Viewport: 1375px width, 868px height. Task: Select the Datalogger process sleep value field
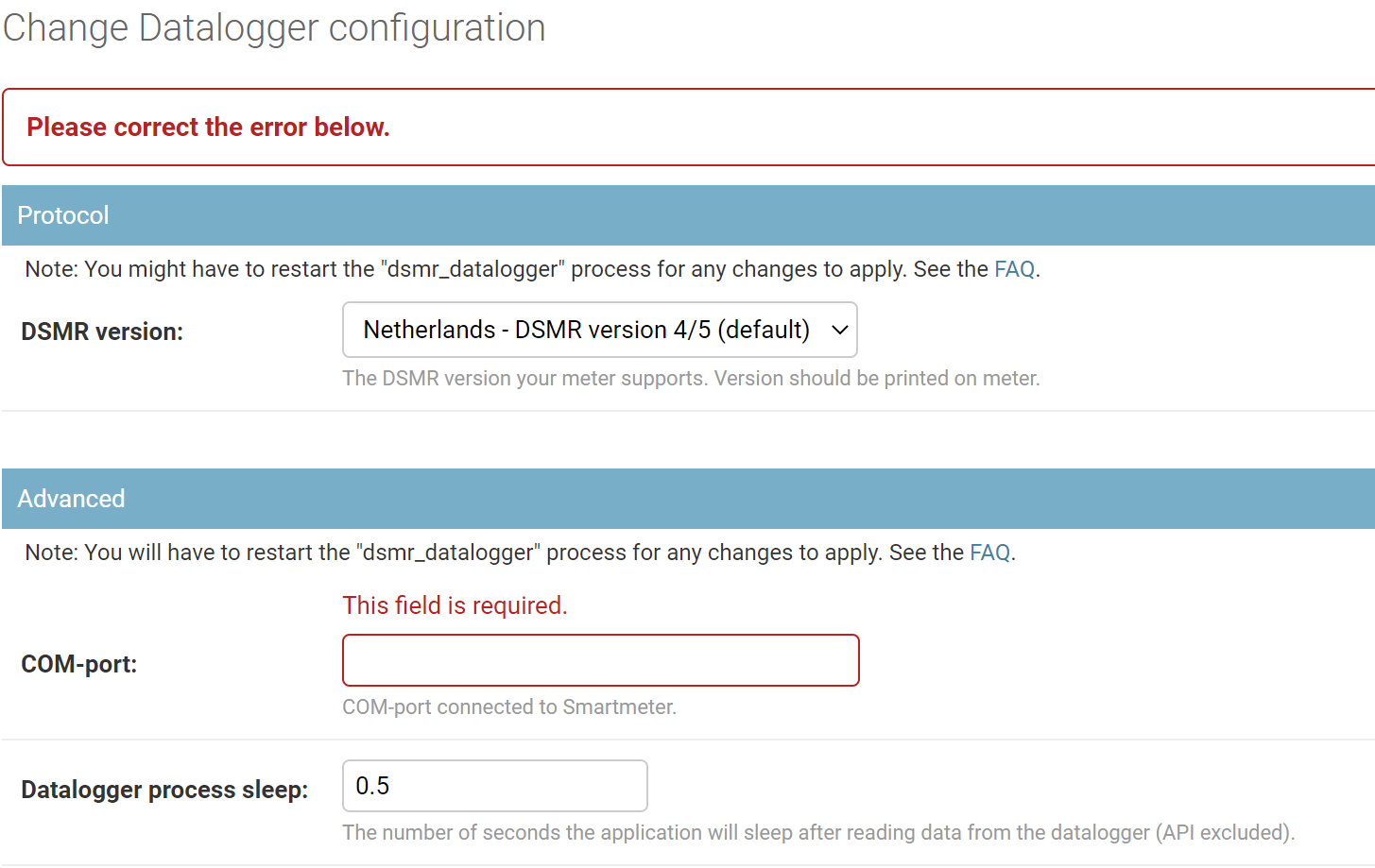pos(494,785)
